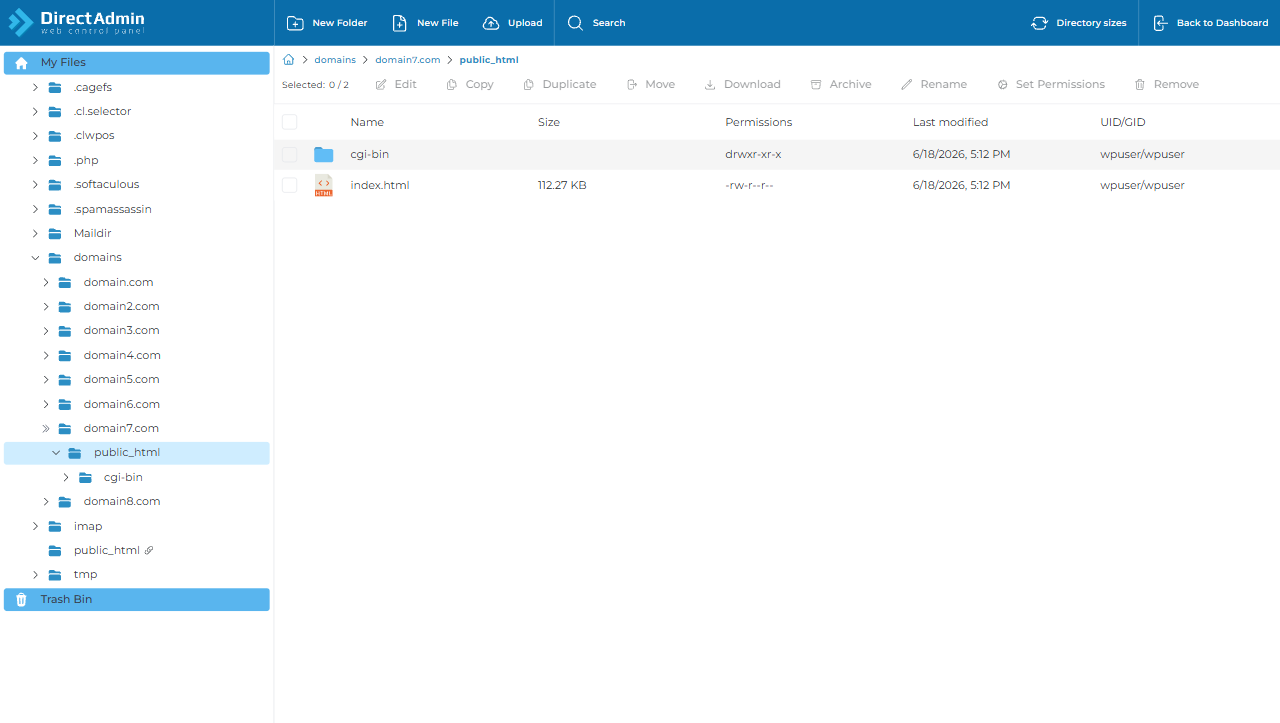The width and height of the screenshot is (1280, 723).
Task: Click the DirectAdmin logo
Action: point(76,22)
